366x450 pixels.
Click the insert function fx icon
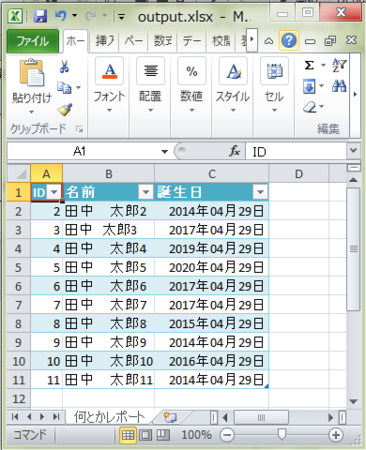(x=235, y=151)
